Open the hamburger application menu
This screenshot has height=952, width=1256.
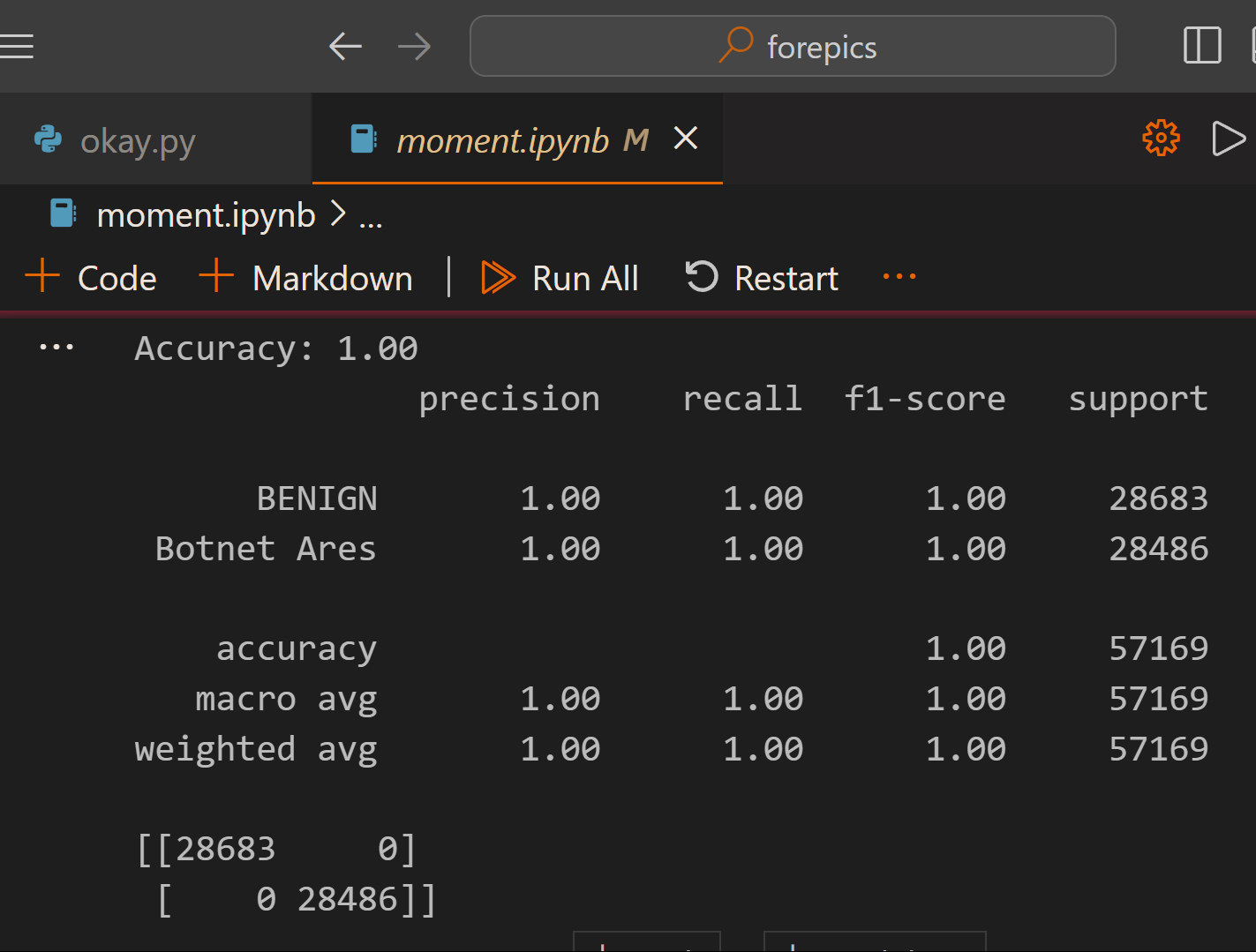coord(16,46)
